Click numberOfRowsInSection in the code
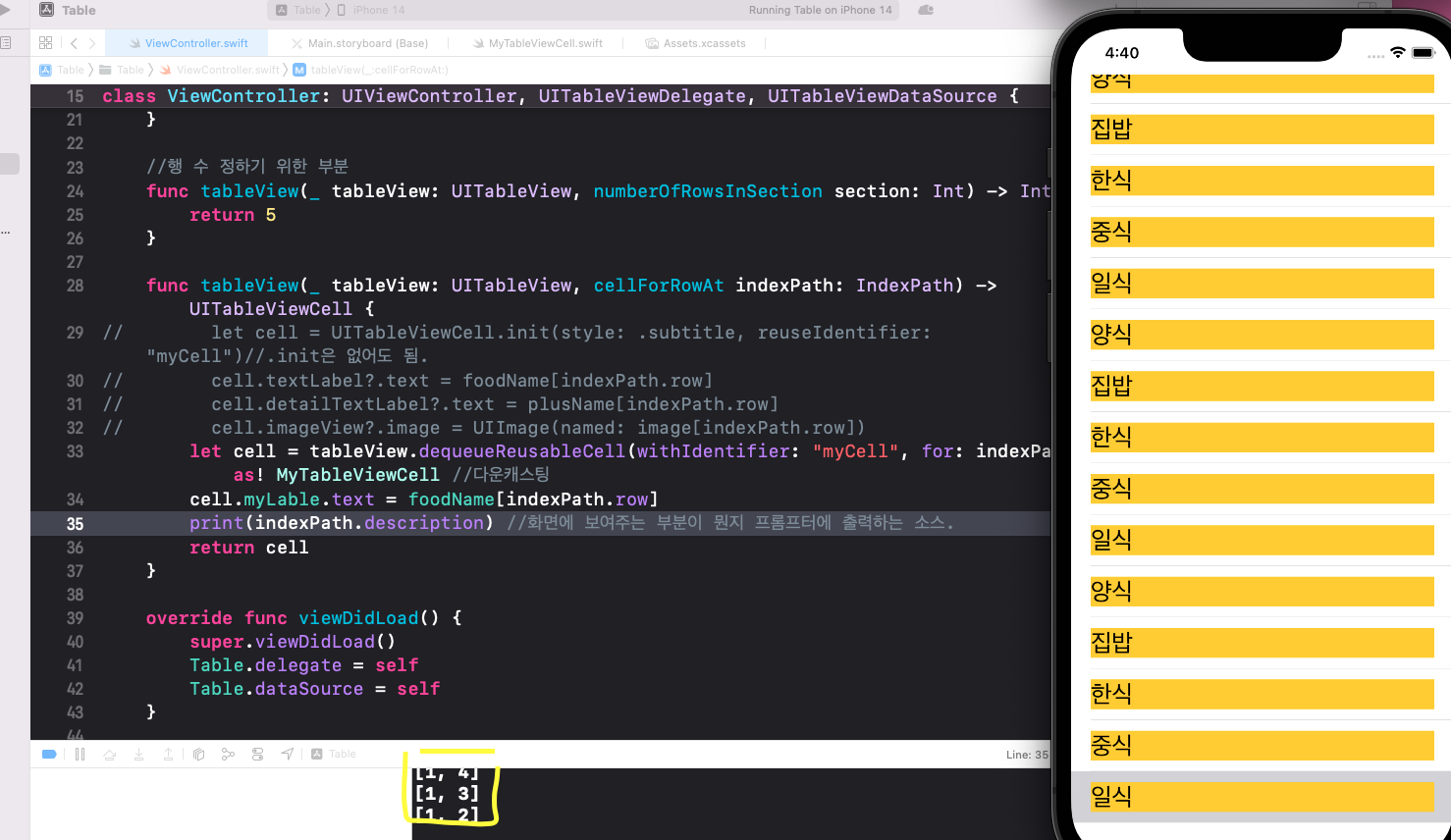The width and height of the screenshot is (1451, 840). (x=708, y=191)
